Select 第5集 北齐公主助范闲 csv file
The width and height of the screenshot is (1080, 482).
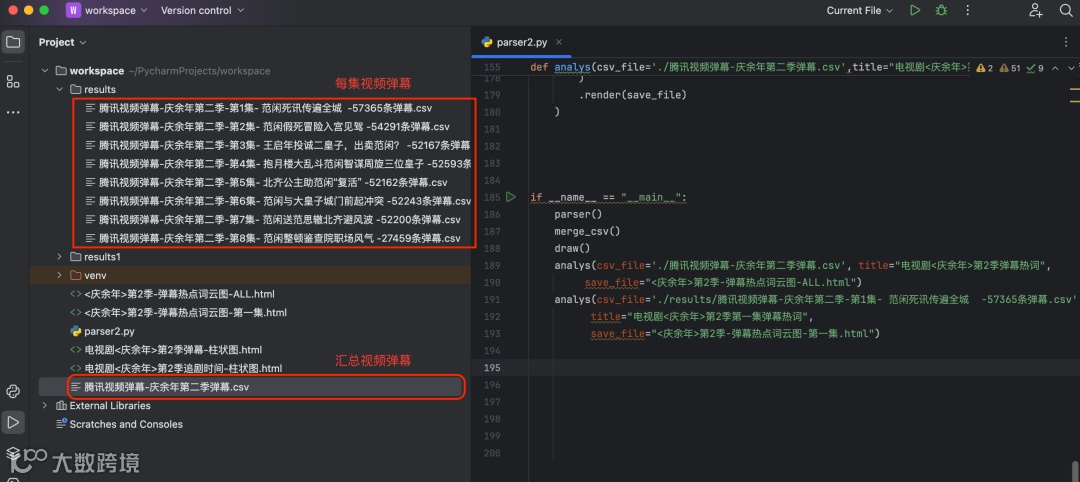point(267,182)
